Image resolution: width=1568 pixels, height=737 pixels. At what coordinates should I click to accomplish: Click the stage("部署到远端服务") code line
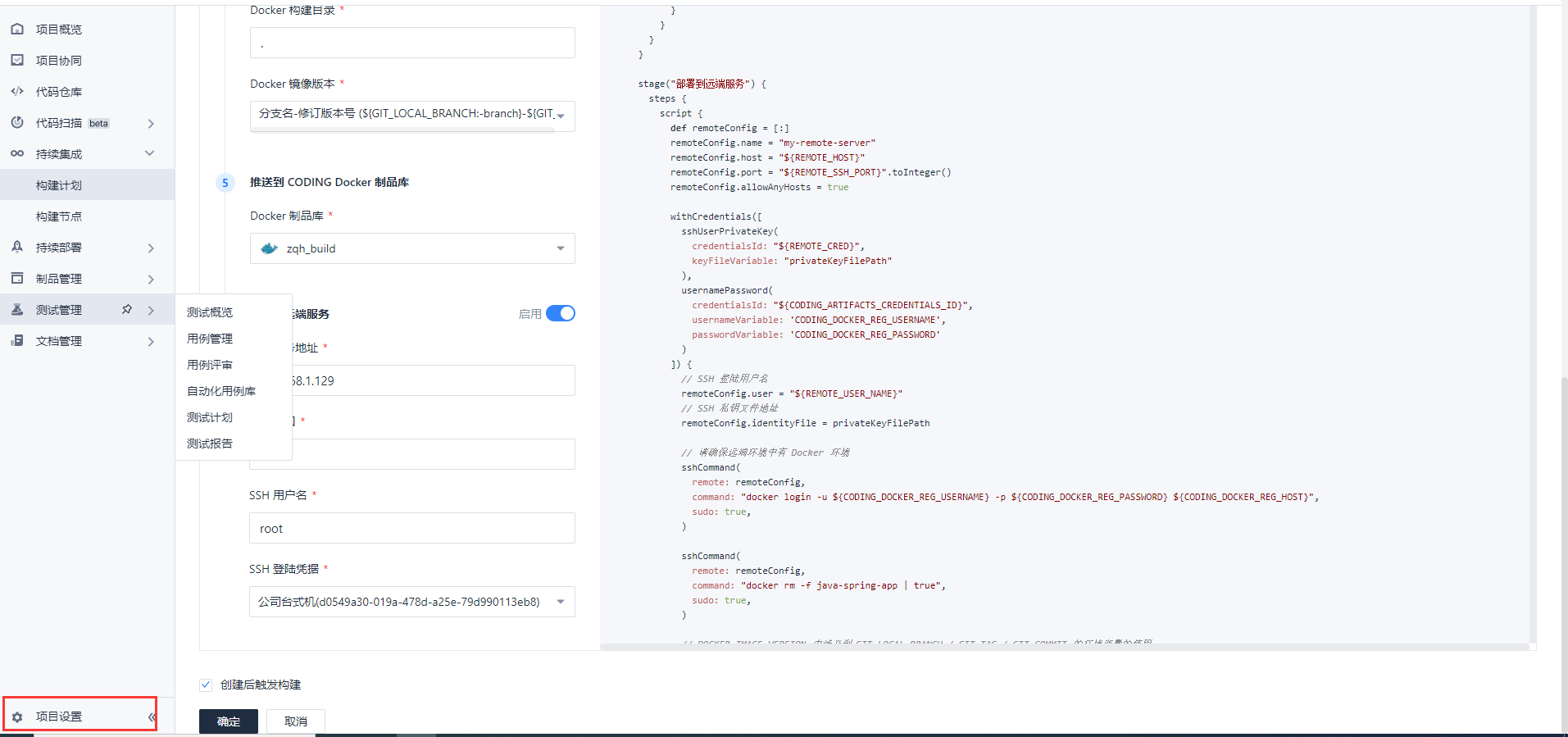(702, 84)
